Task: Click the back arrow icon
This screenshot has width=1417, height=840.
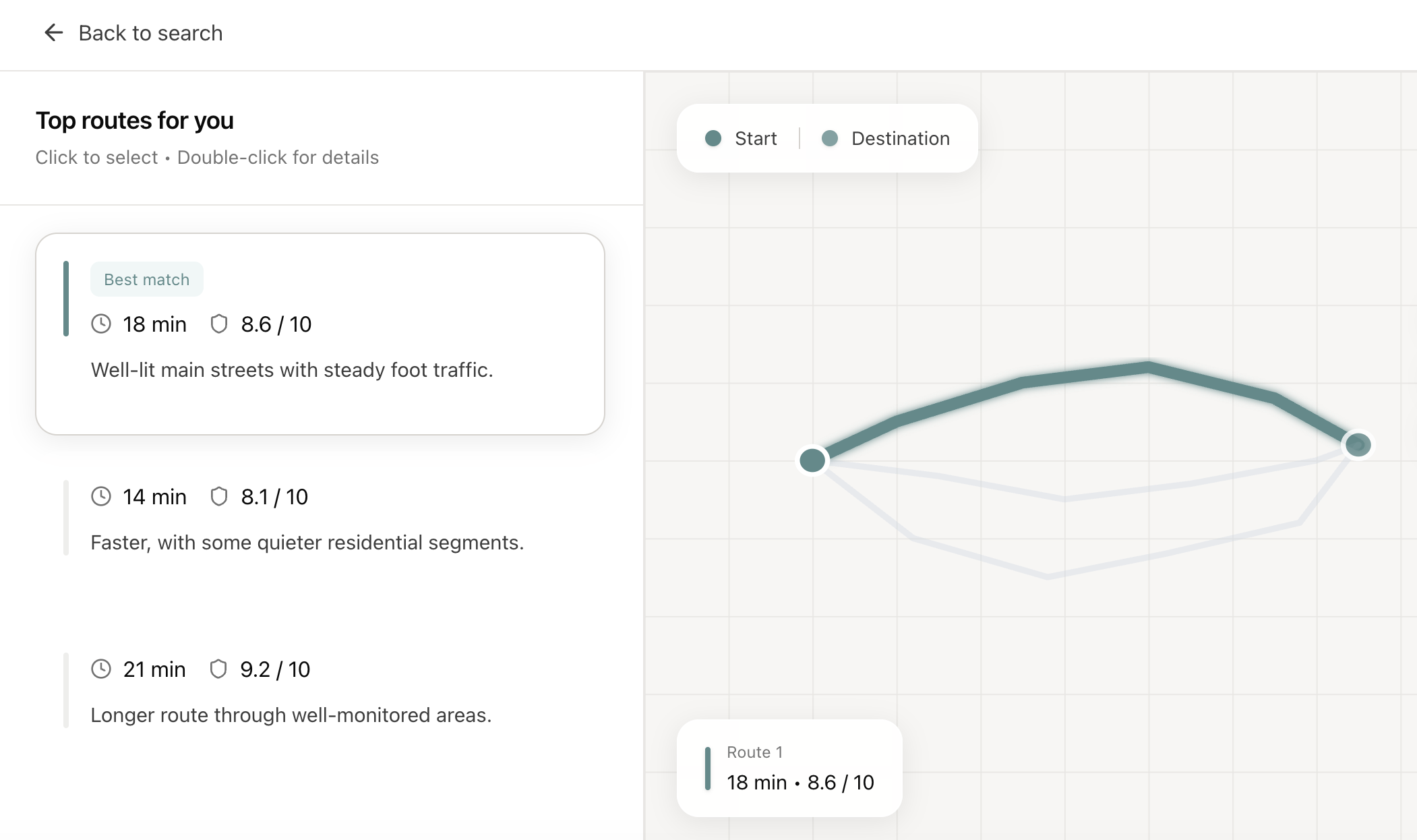Action: coord(53,32)
